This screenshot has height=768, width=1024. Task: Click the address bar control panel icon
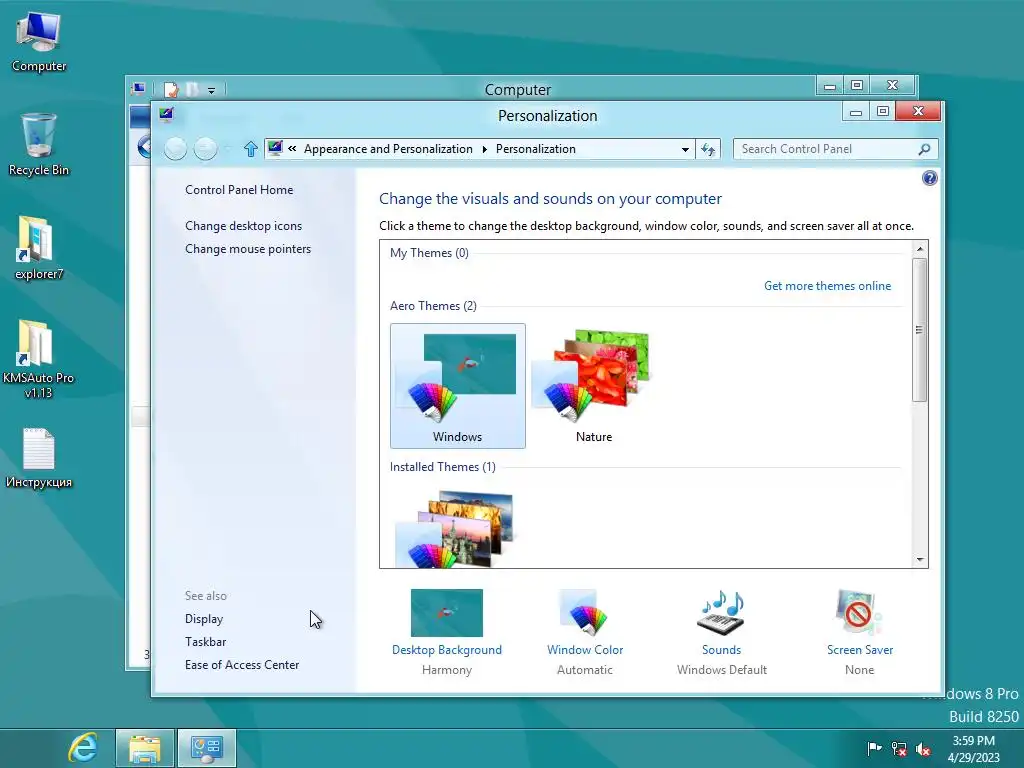coord(275,148)
